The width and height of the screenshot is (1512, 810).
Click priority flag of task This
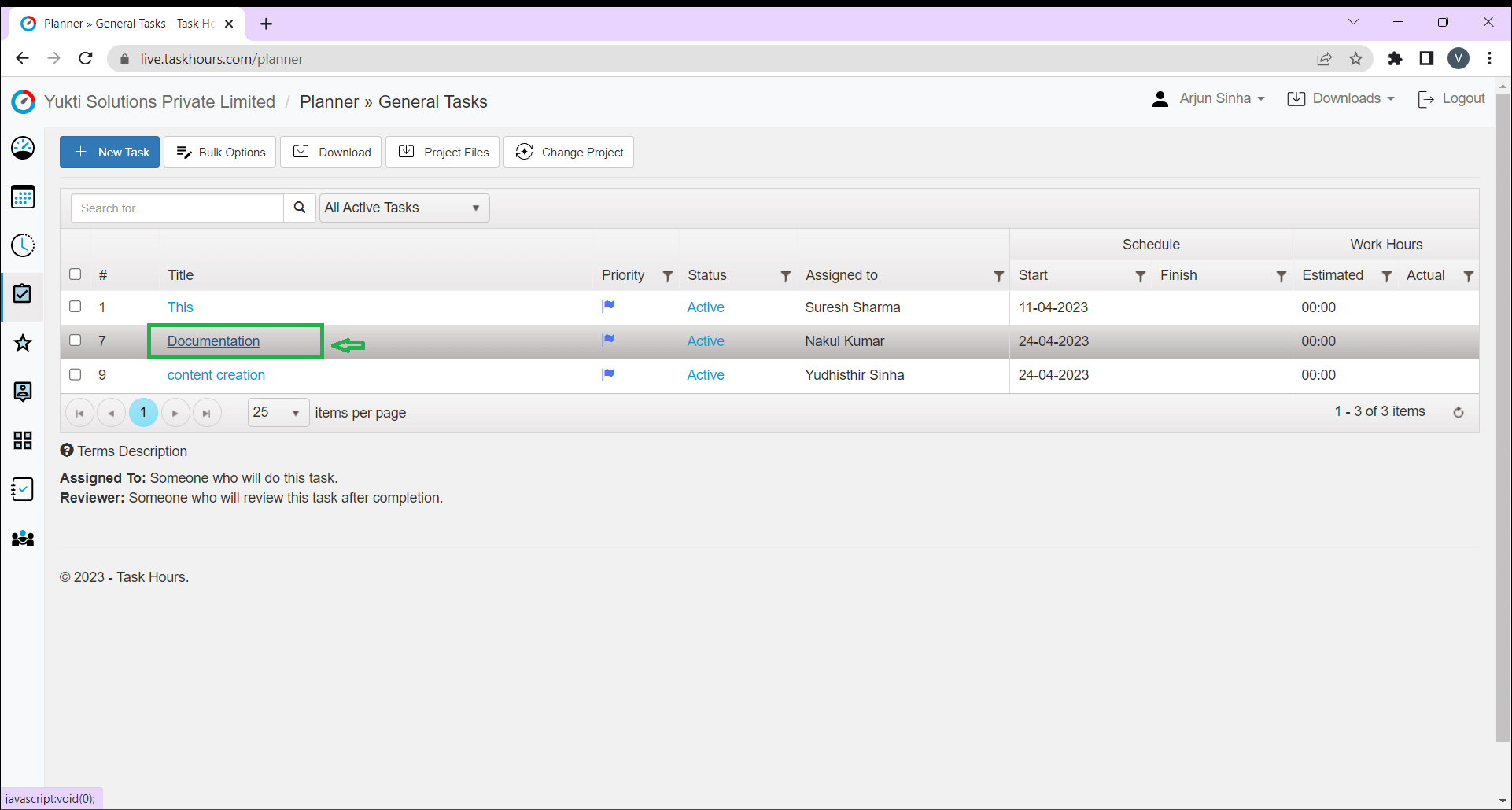pyautogui.click(x=608, y=306)
